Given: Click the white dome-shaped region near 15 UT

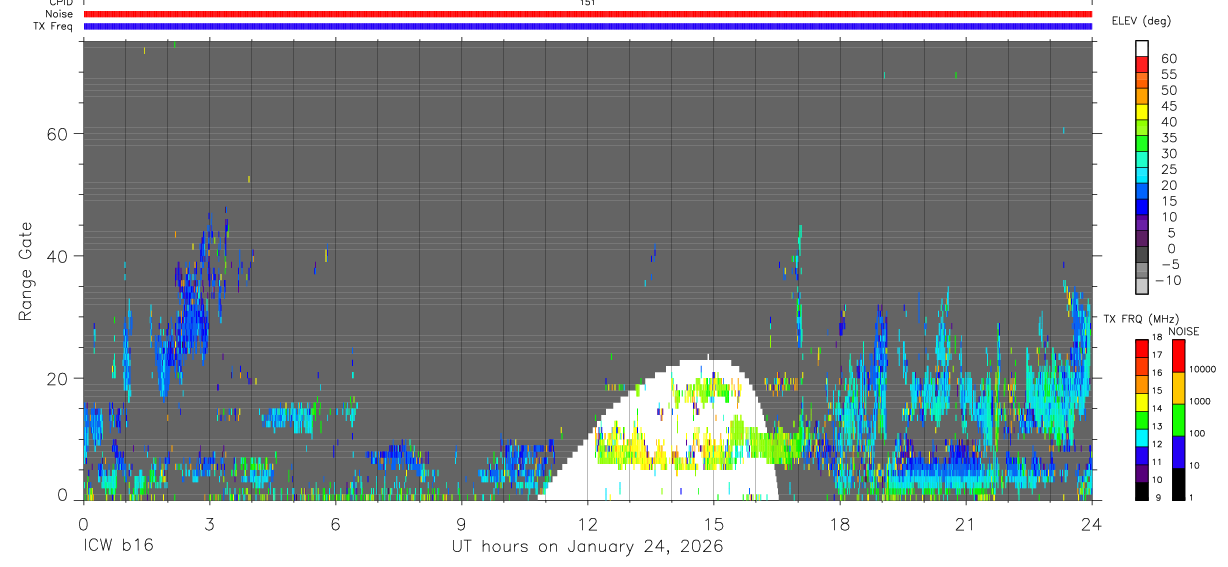Looking at the screenshot, I should pyautogui.click(x=660, y=430).
